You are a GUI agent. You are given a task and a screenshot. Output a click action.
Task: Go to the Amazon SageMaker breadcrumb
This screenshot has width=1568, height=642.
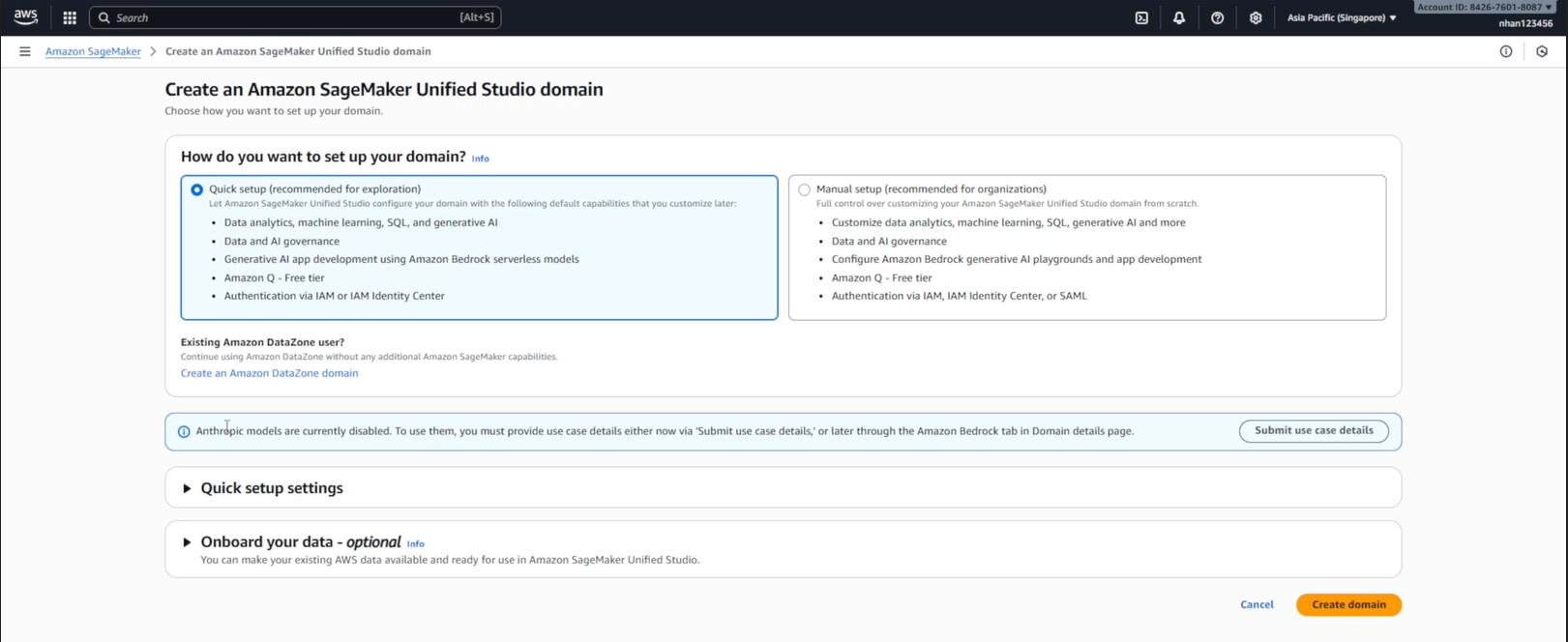pos(93,51)
